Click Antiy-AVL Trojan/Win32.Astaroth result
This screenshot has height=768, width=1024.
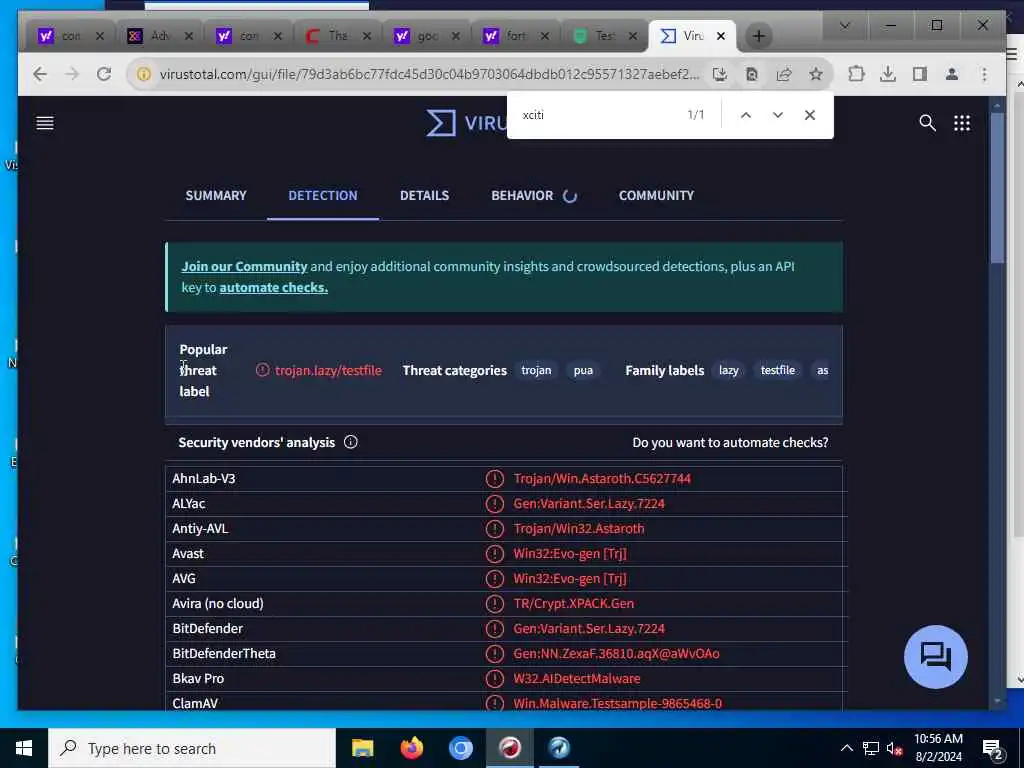[579, 528]
